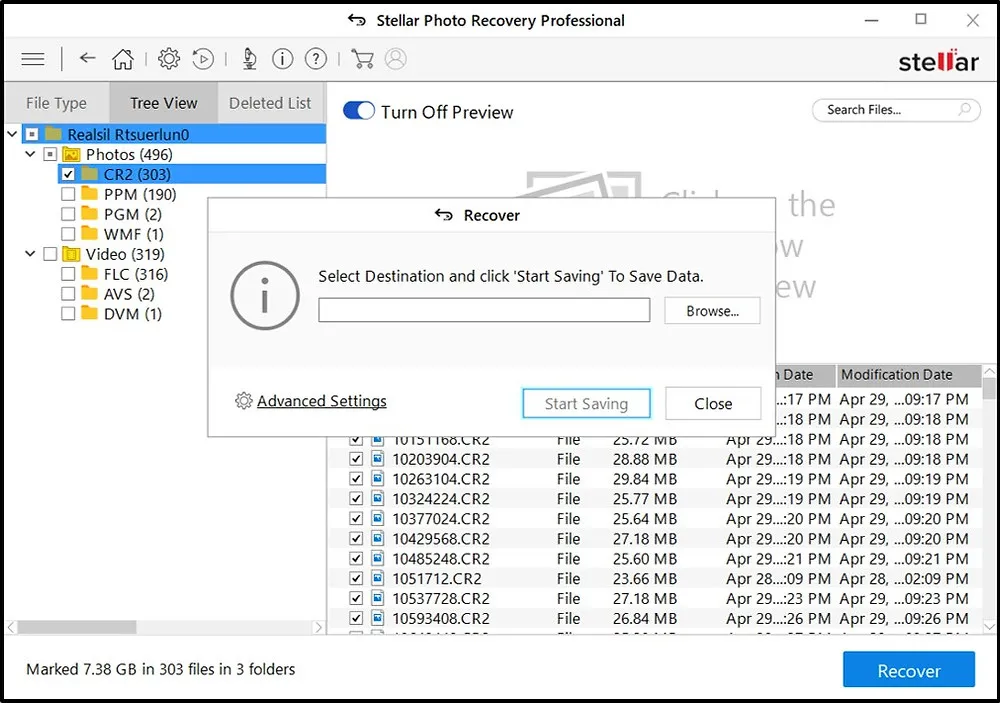This screenshot has width=1000, height=703.
Task: Open the Home screen icon
Action: (123, 59)
